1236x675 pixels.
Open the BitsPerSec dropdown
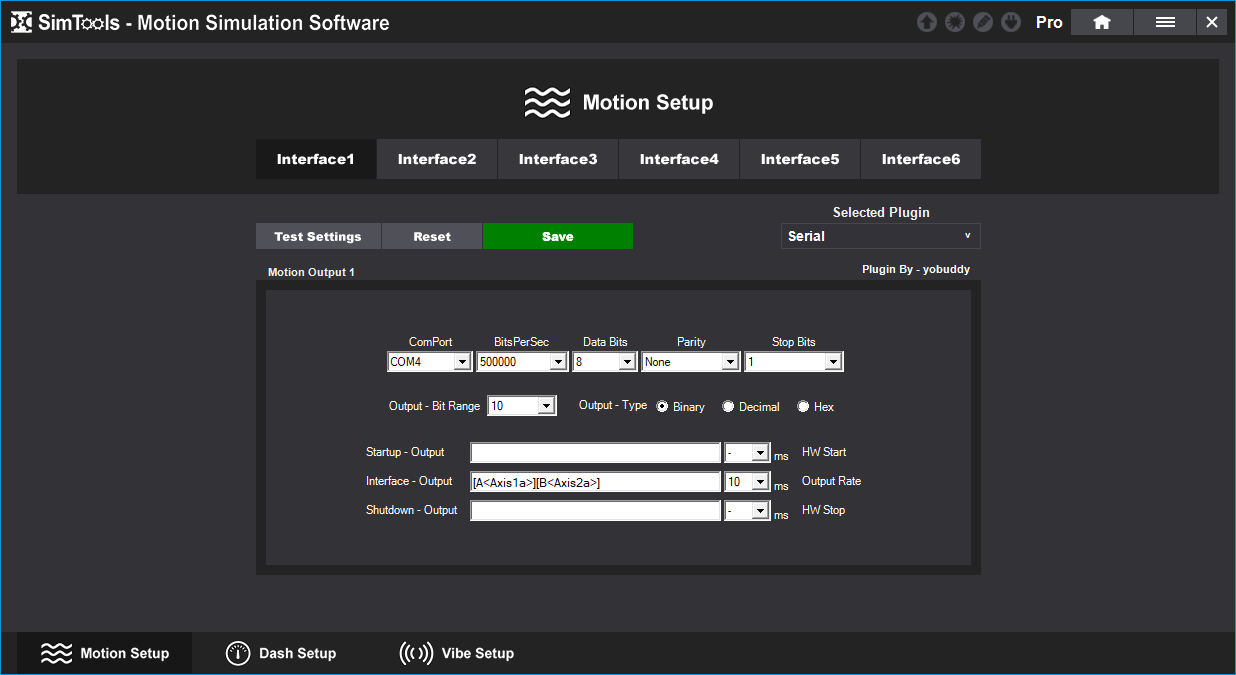click(x=557, y=362)
